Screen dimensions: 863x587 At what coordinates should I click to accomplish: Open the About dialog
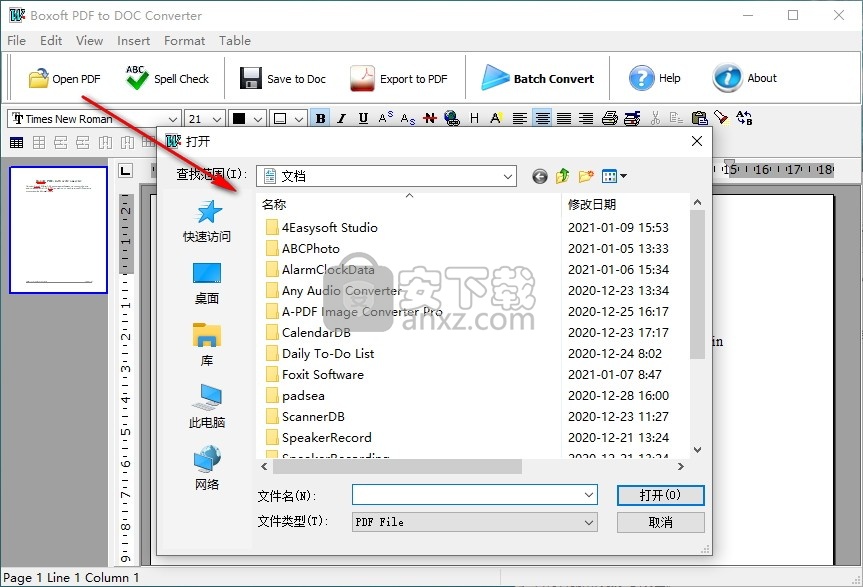coord(745,78)
